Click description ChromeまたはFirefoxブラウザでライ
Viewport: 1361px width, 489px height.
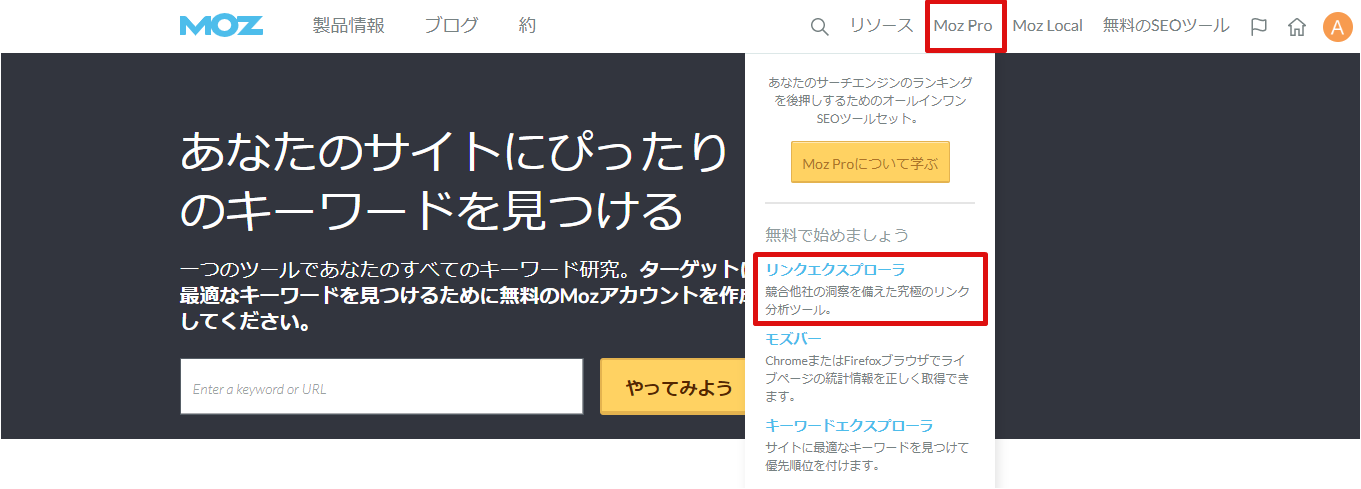pos(867,379)
